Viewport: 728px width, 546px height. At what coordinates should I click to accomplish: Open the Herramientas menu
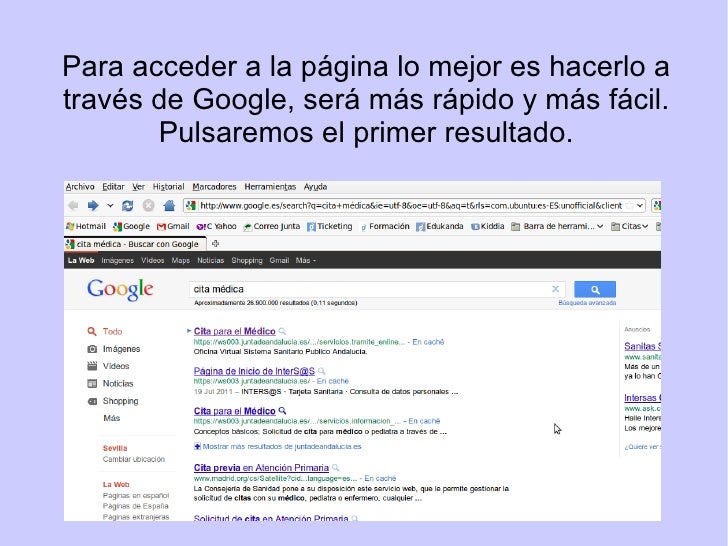(x=270, y=187)
